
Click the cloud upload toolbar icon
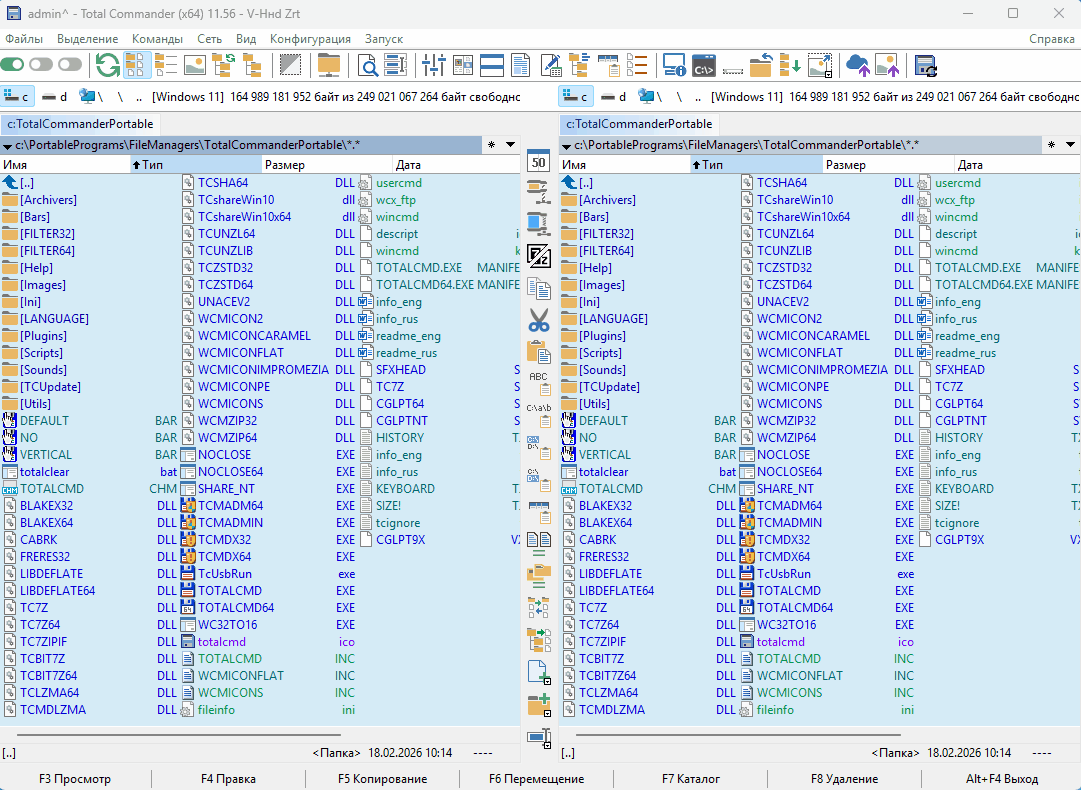point(858,66)
